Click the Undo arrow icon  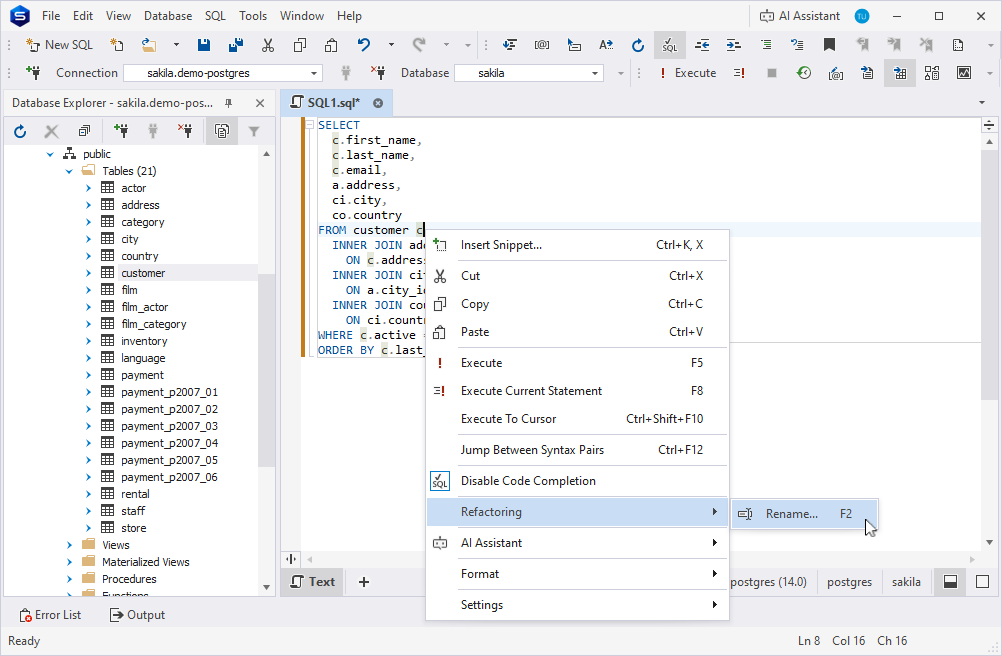pyautogui.click(x=364, y=45)
